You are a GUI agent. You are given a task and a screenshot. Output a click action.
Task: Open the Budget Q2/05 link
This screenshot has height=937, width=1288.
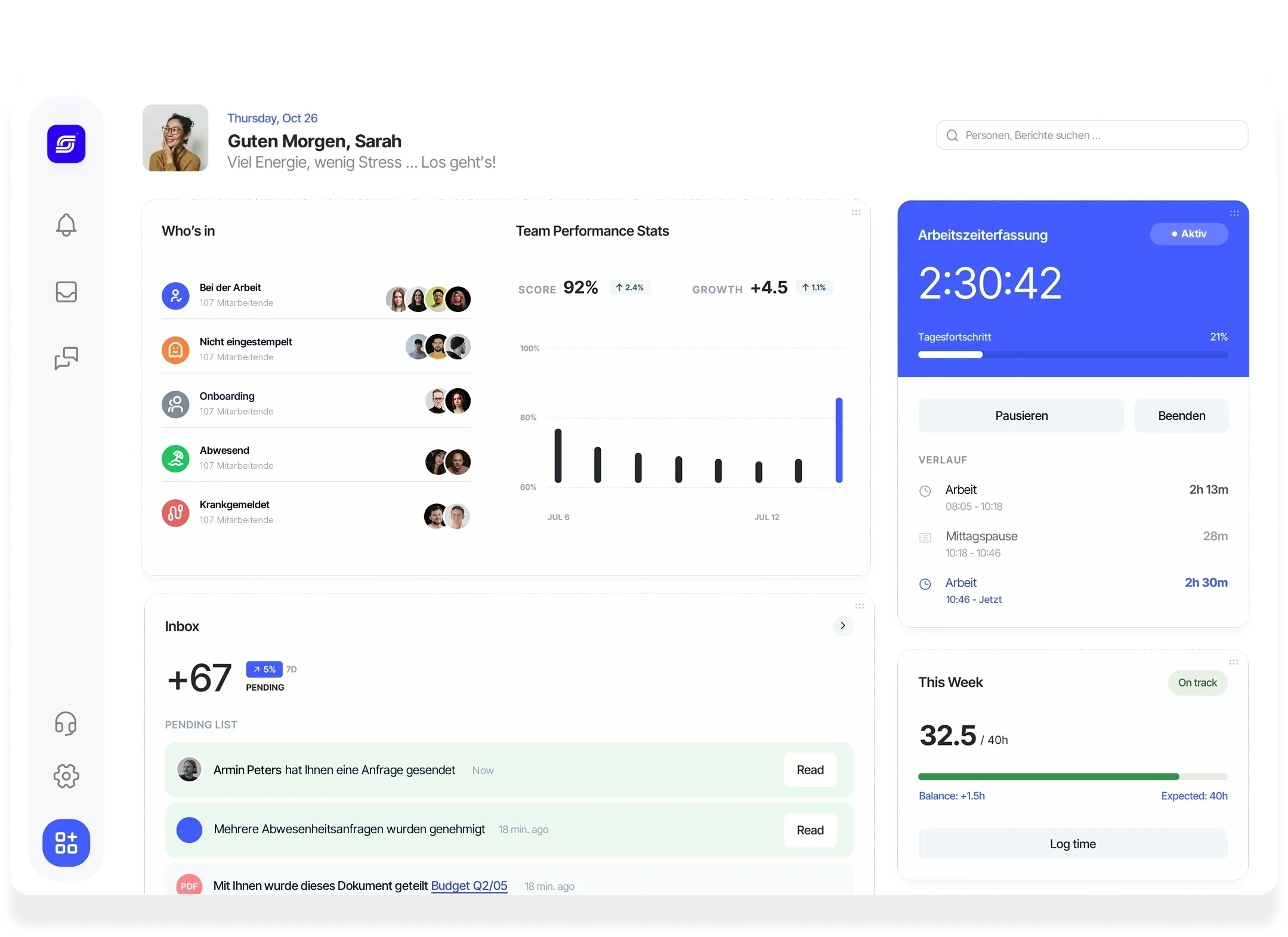469,886
